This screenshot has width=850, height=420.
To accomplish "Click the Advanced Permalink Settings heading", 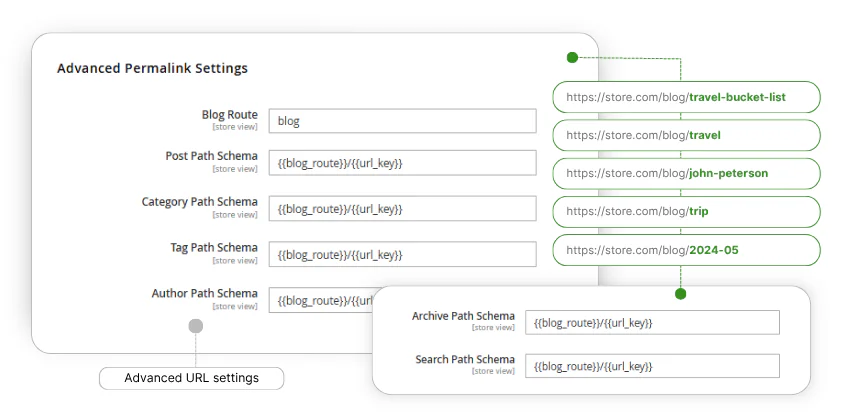I will click(152, 69).
